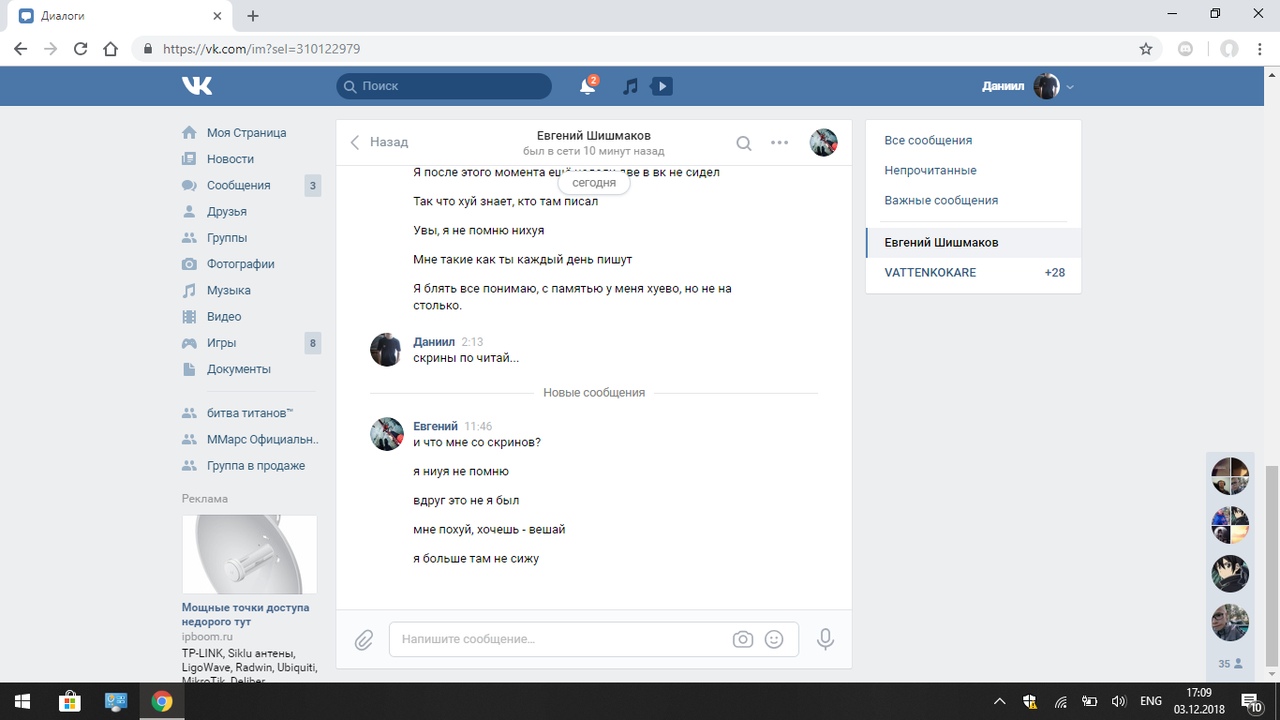
Task: Search within this conversation using magnifier icon
Action: coord(744,143)
